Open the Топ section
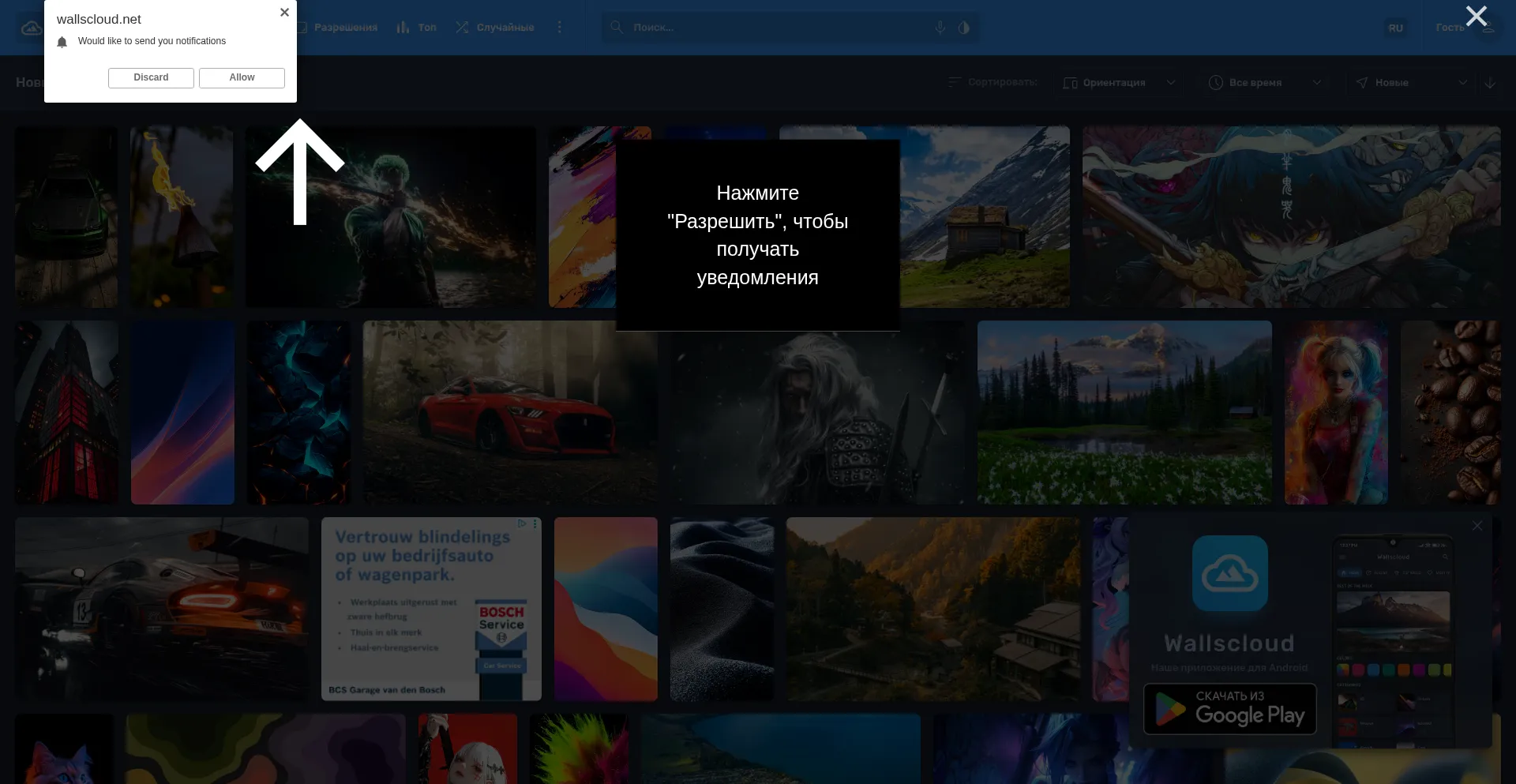1516x784 pixels. 416,28
